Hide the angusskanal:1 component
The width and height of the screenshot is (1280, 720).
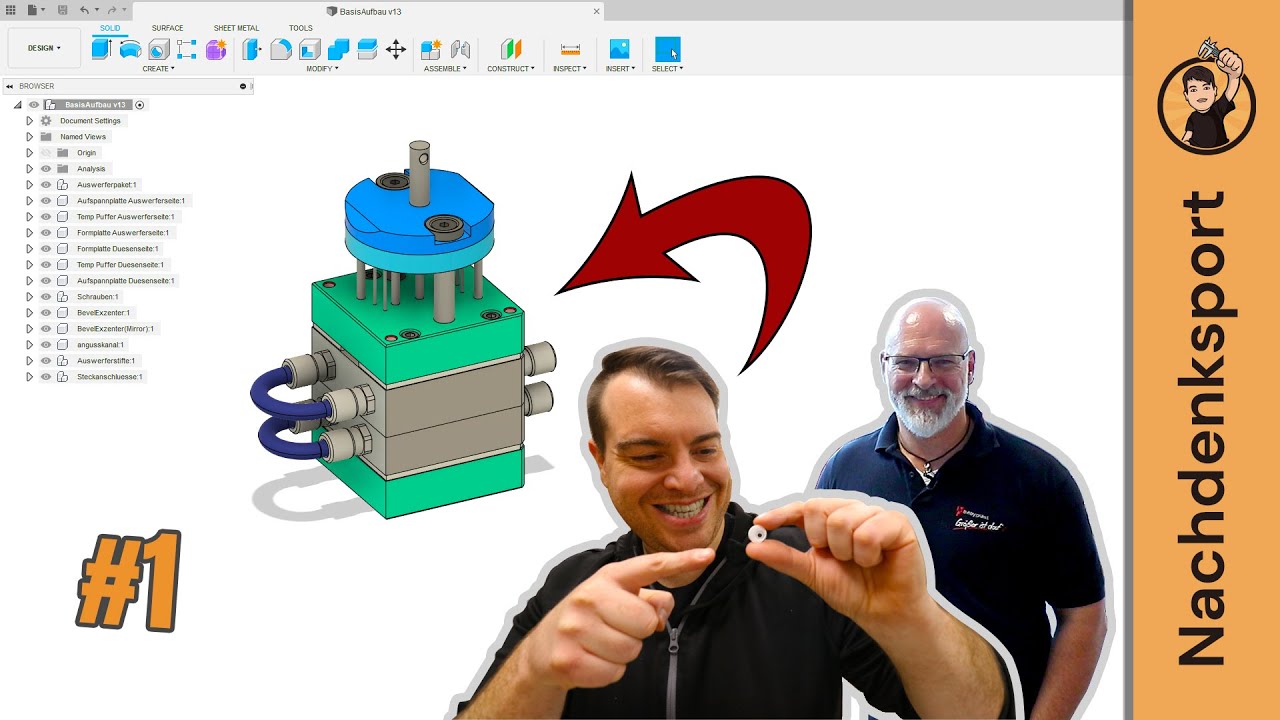(46, 345)
